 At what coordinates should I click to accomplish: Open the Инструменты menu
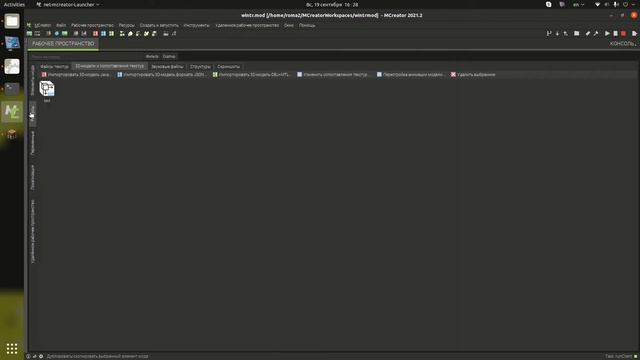[x=196, y=25]
